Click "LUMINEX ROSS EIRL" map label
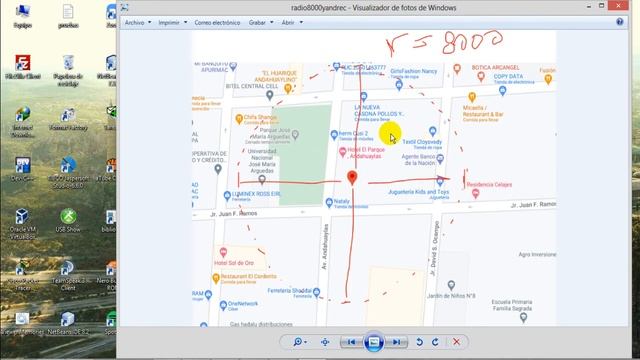 (256, 194)
